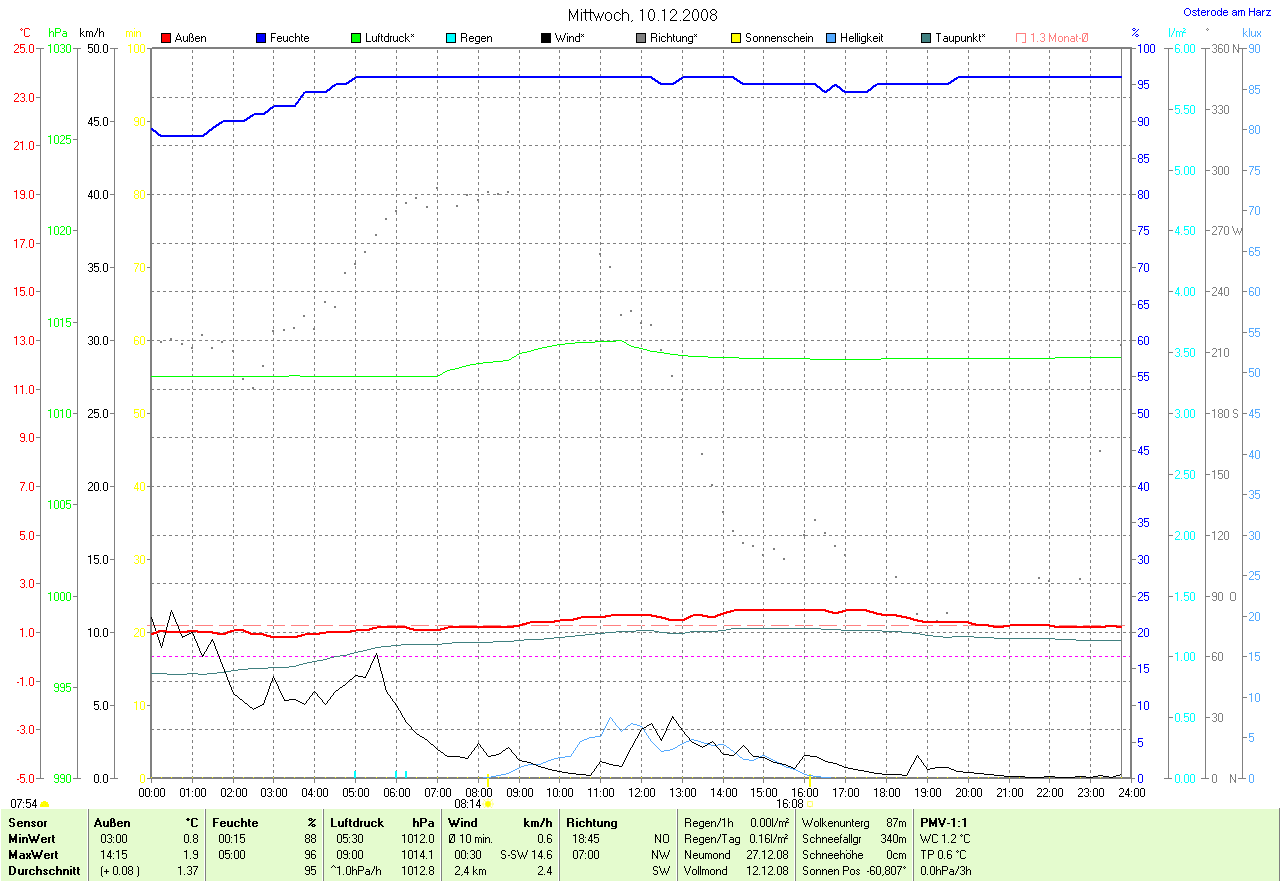
Task: Click the green Luftdruck legend square
Action: [x=356, y=38]
